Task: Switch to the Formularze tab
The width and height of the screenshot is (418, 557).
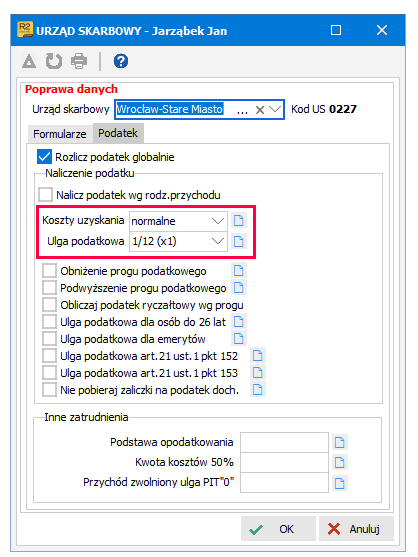Action: [60, 134]
